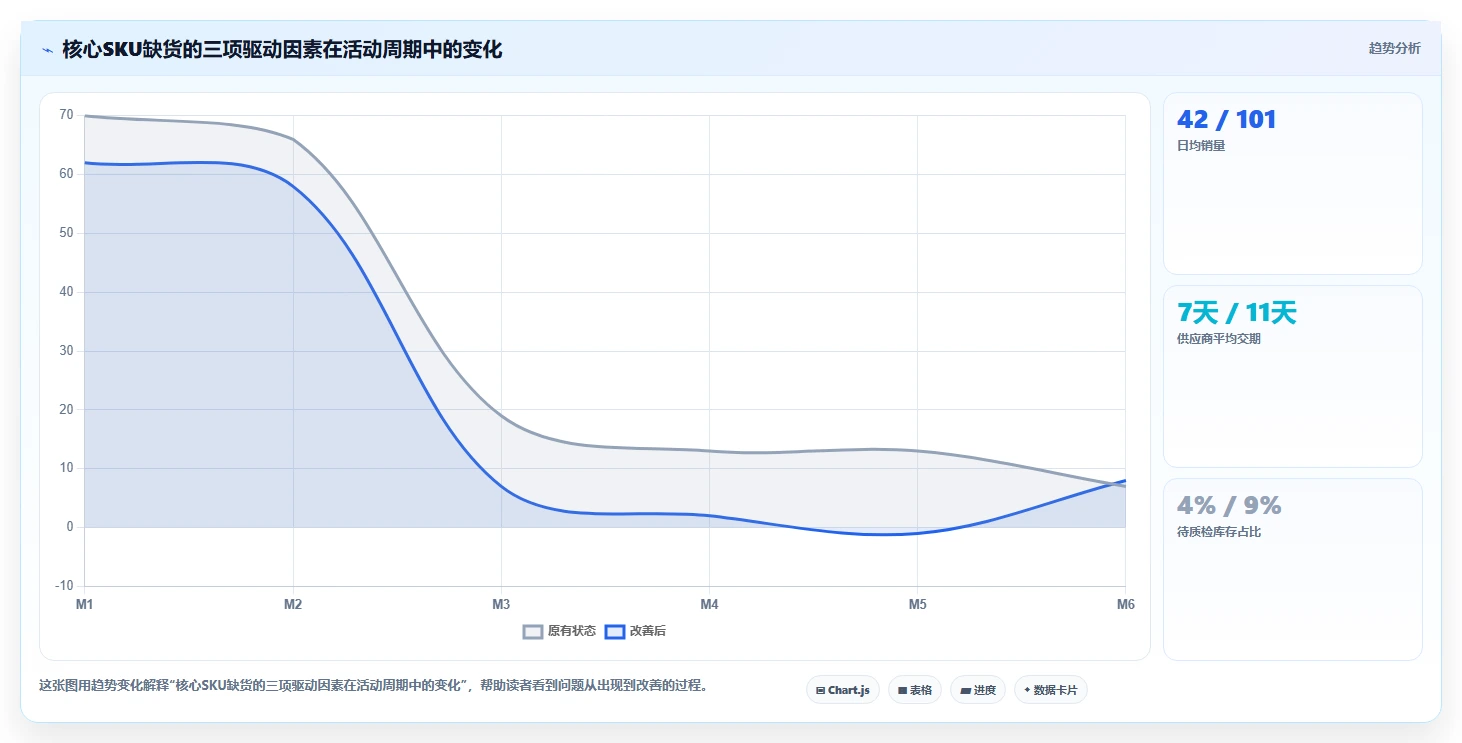The width and height of the screenshot is (1462, 743).
Task: Toggle the 改善后 legend item
Action: [636, 631]
